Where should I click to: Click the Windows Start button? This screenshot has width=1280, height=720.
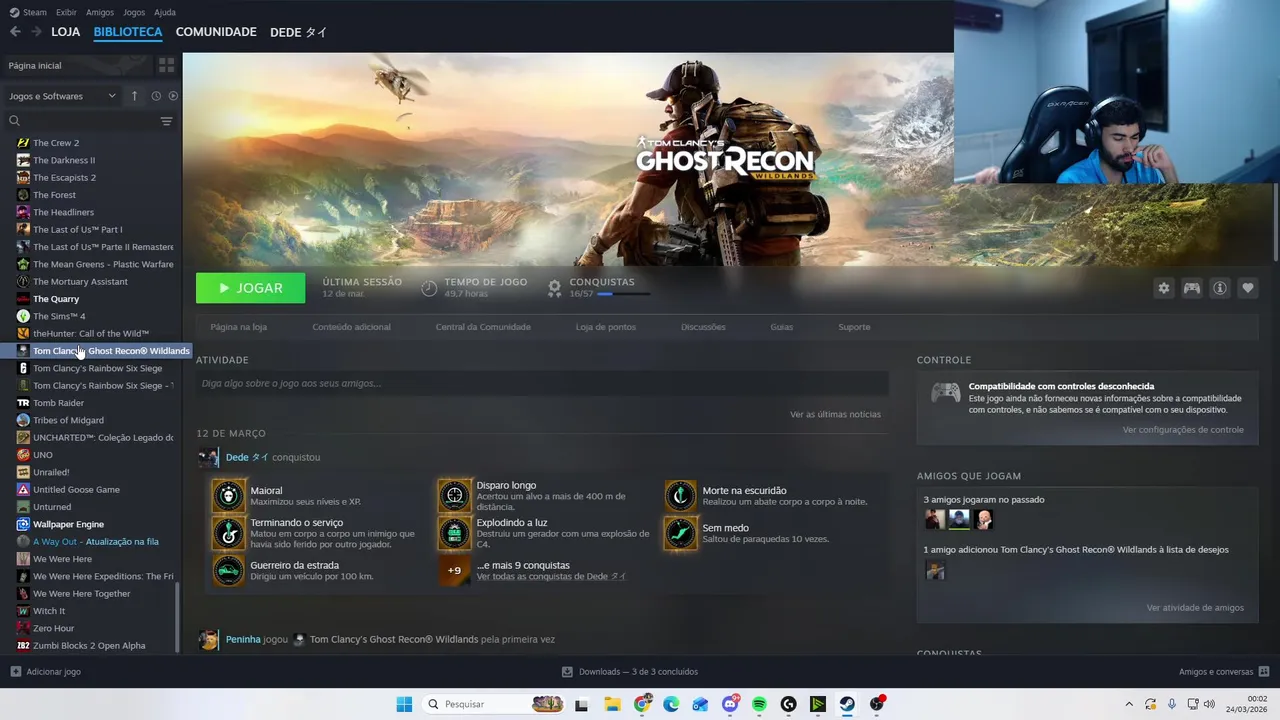pos(404,704)
